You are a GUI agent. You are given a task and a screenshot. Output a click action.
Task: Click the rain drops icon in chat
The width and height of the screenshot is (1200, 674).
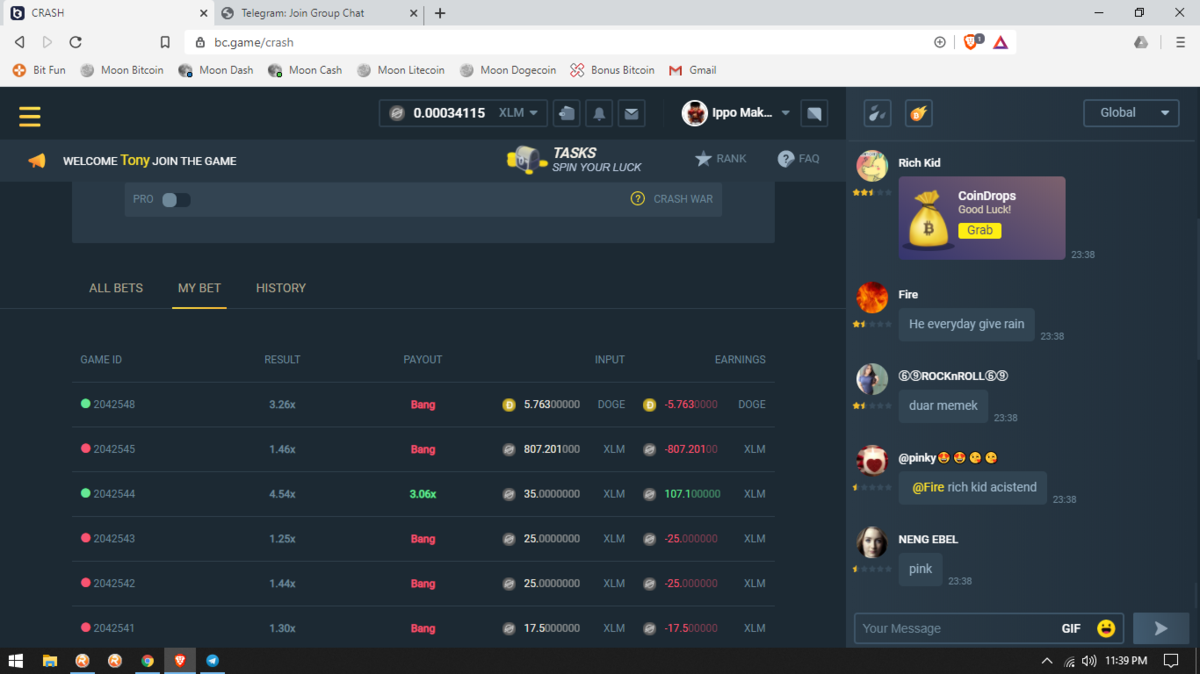(x=877, y=113)
